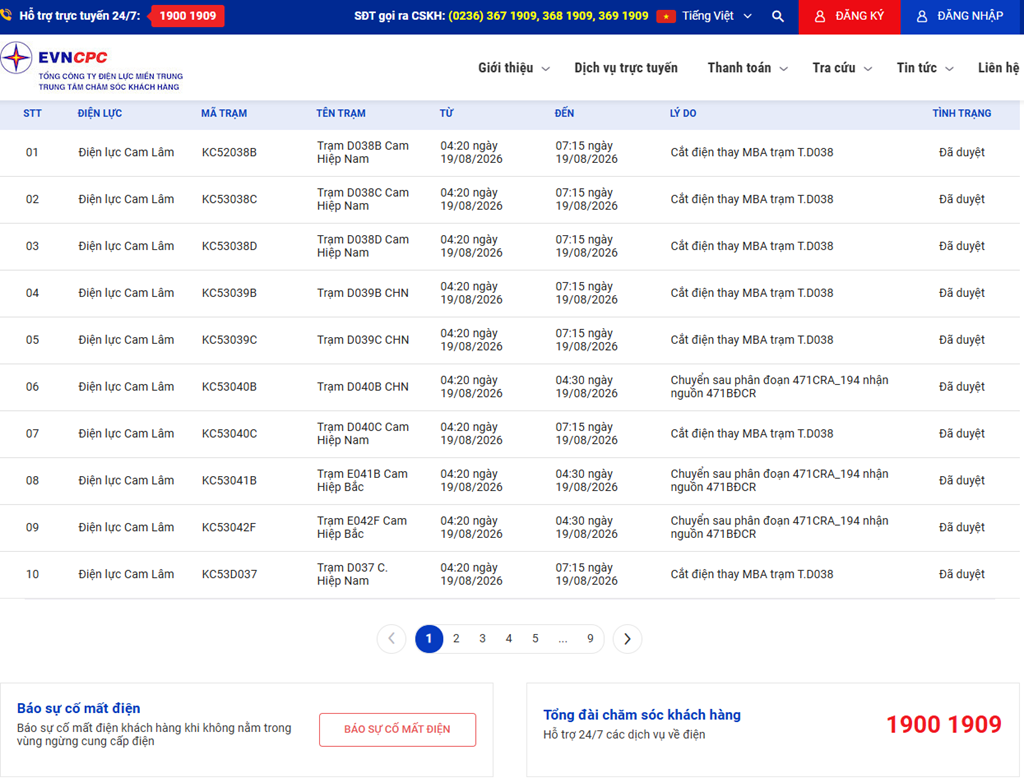Click the STT column header
Viewport: 1024px width, 778px height.
pyautogui.click(x=32, y=114)
